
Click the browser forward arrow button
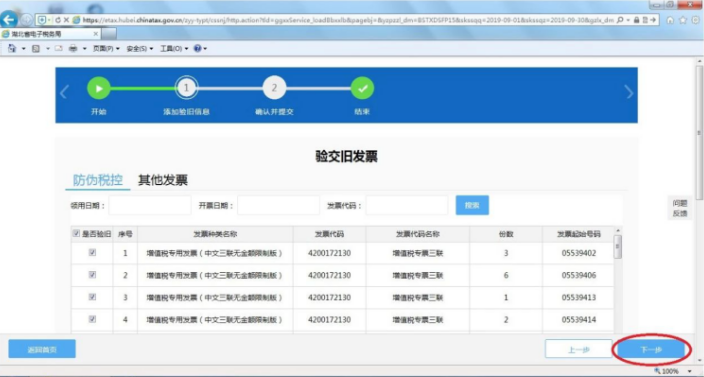(26, 20)
